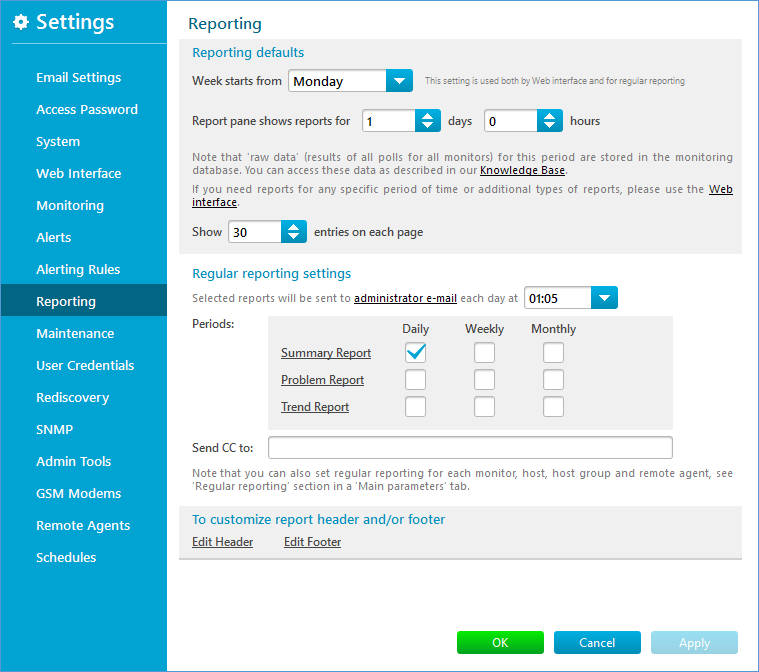
Task: Open the Summary Report link
Action: 326,353
